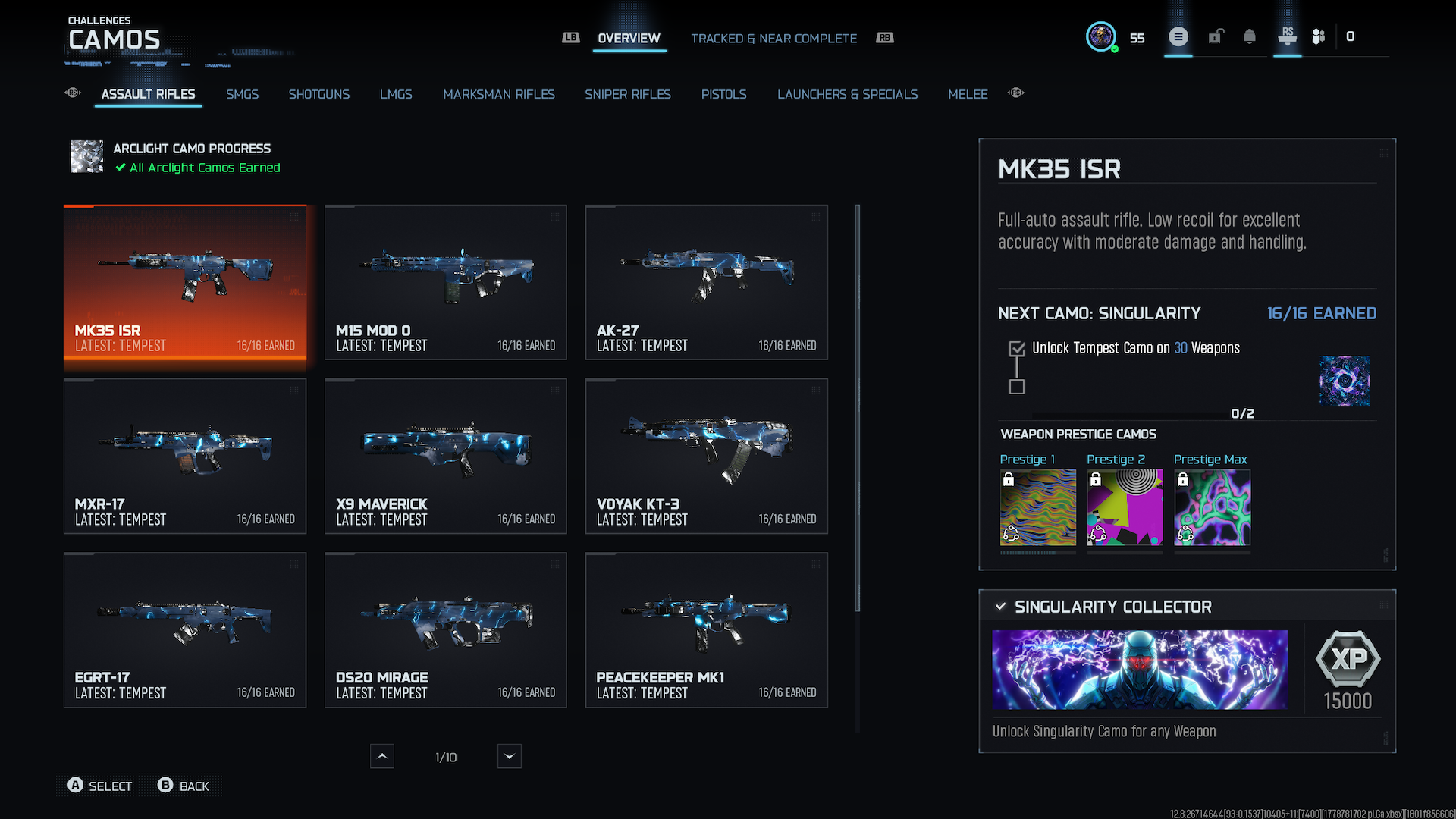Select the Launchers & Specials category
Image resolution: width=1456 pixels, height=819 pixels.
(x=847, y=94)
